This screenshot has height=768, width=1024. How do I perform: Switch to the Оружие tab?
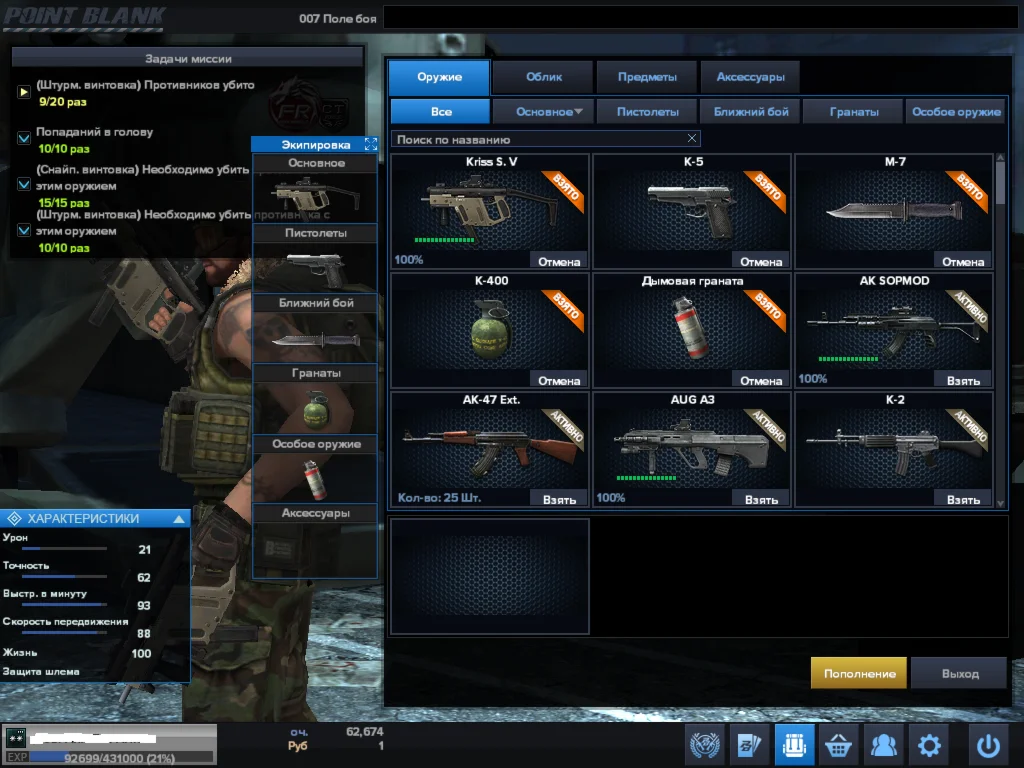pos(439,77)
